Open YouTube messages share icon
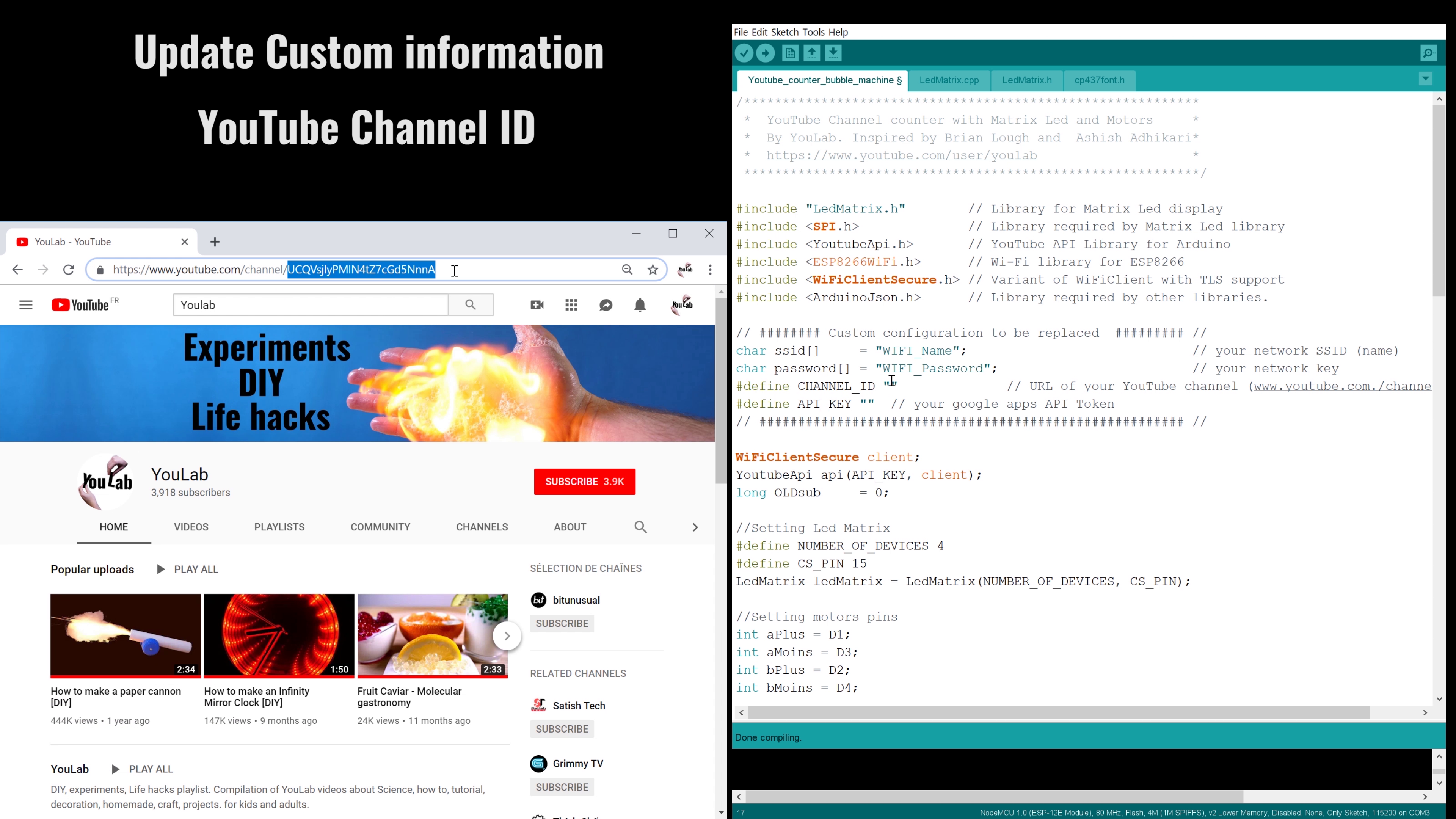 (606, 305)
